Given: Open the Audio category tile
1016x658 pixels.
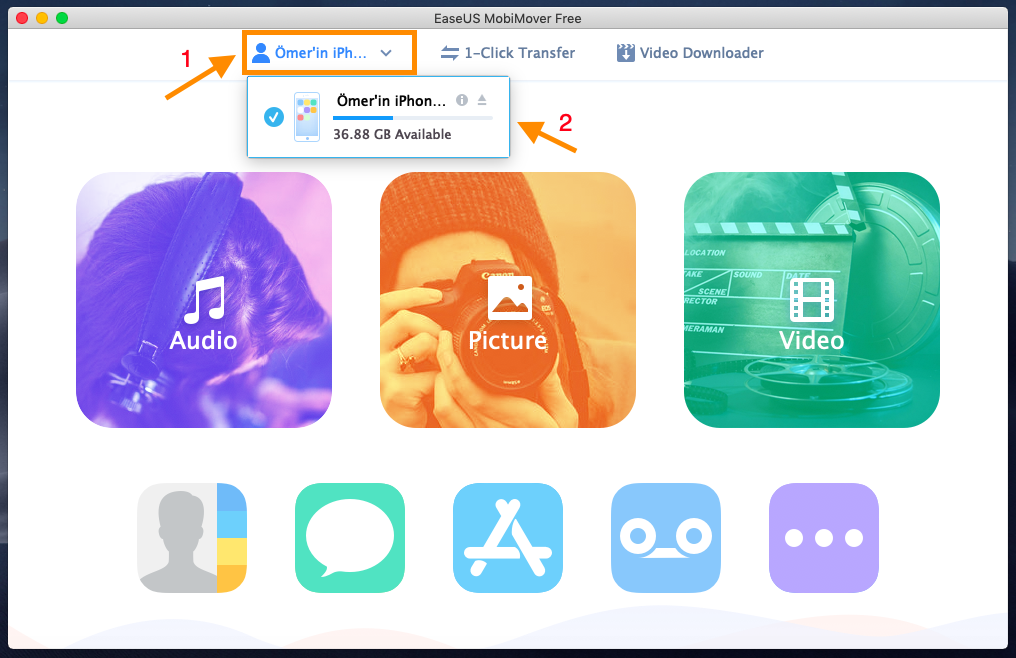Looking at the screenshot, I should 204,300.
